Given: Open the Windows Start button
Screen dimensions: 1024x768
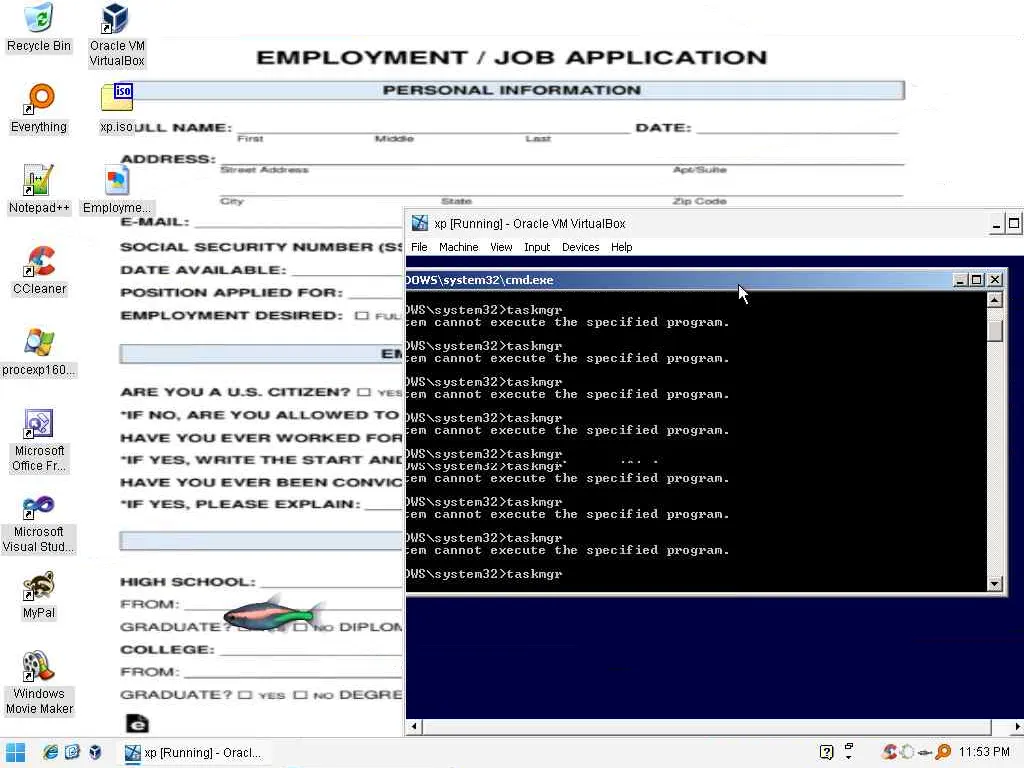Looking at the screenshot, I should pos(15,753).
